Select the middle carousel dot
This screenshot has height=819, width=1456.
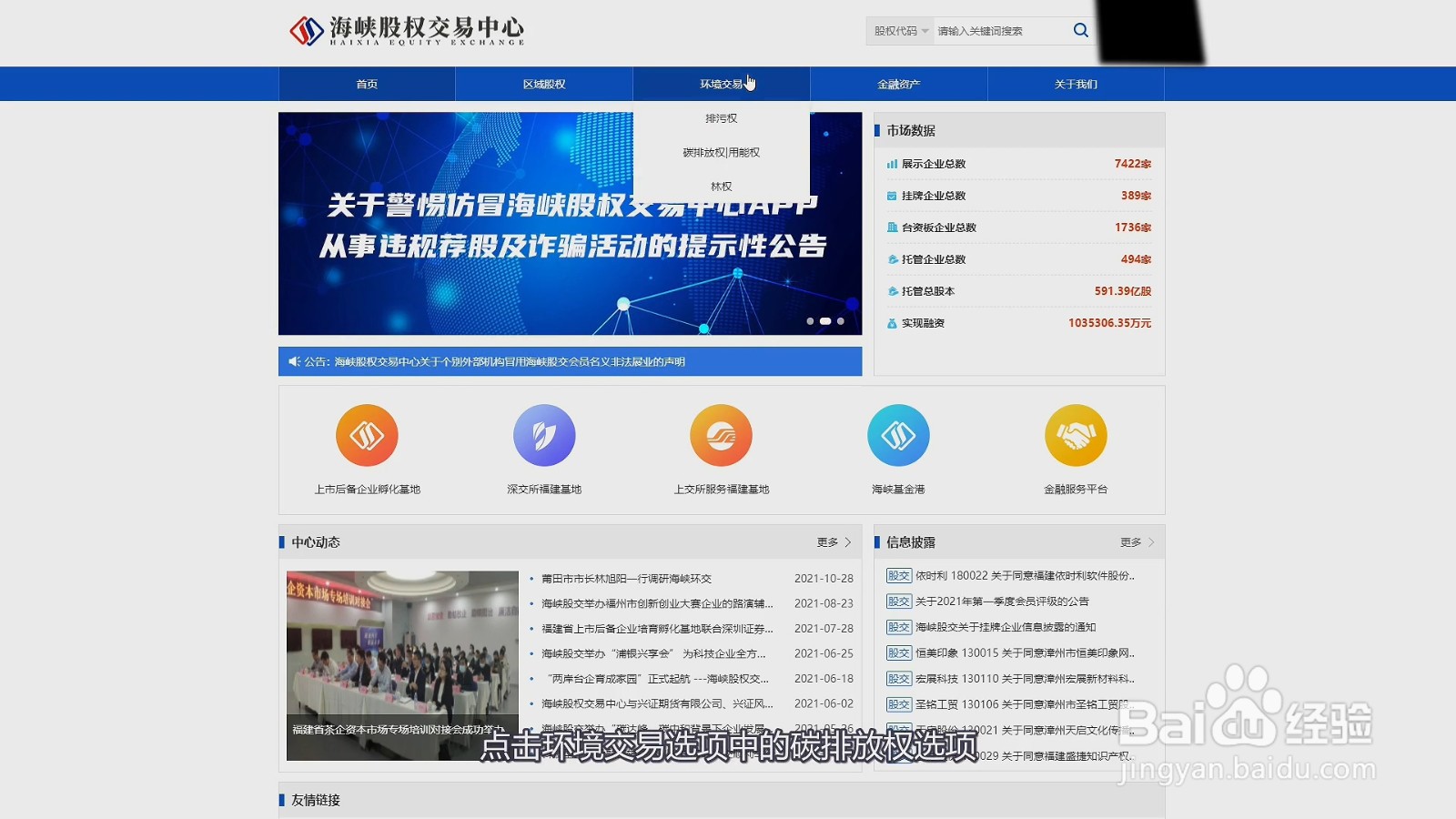pos(825,321)
